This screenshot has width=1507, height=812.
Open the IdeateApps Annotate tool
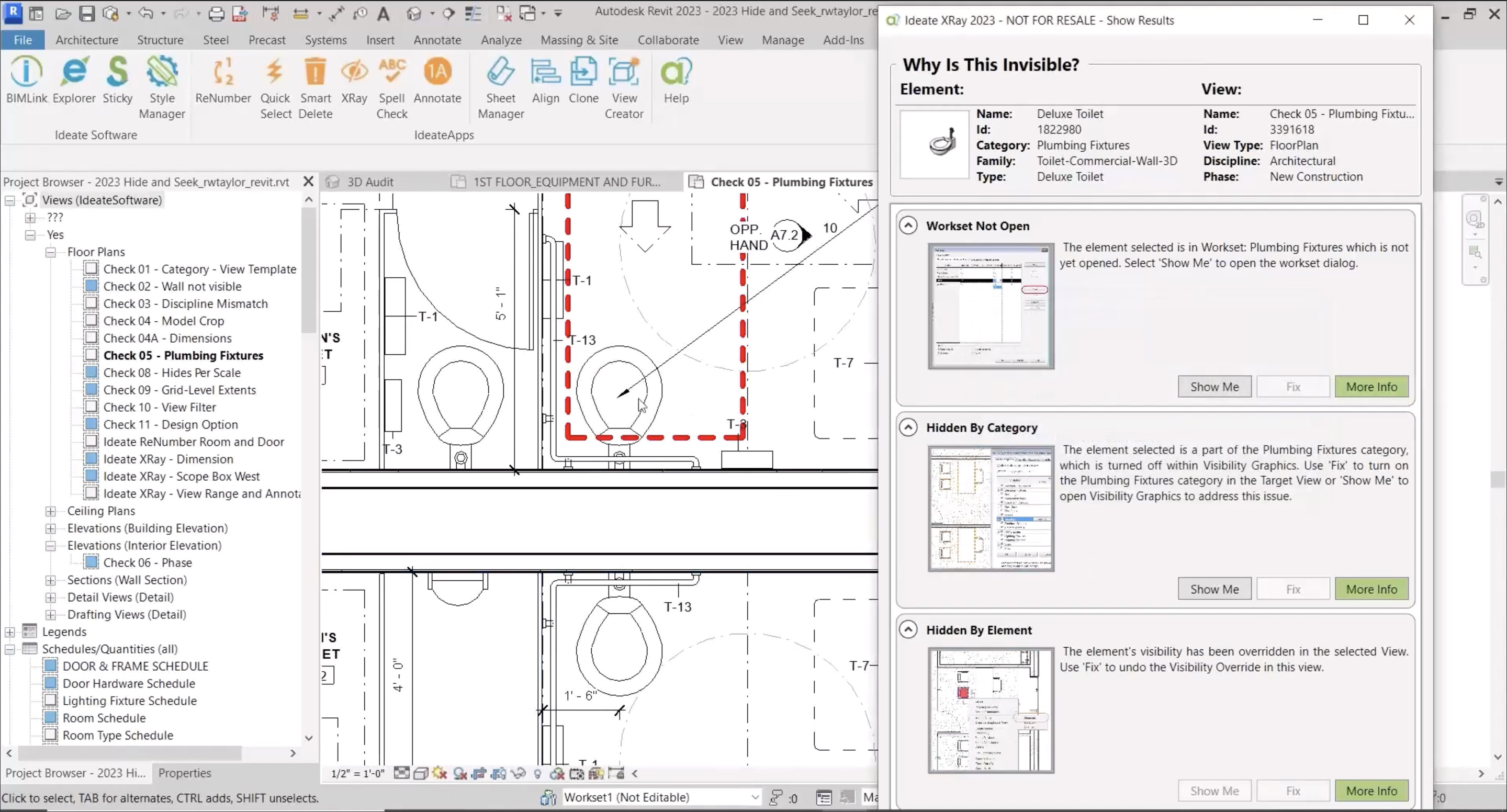coord(437,80)
